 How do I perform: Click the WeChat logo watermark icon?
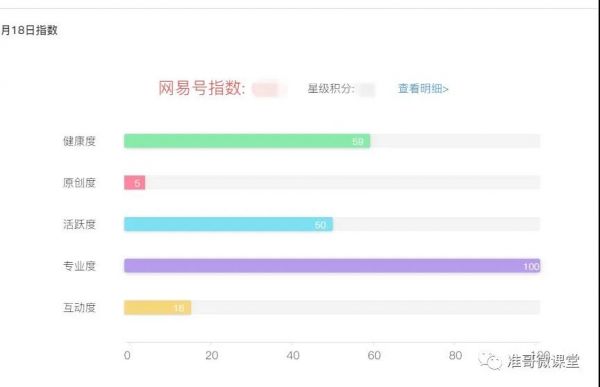(x=490, y=361)
